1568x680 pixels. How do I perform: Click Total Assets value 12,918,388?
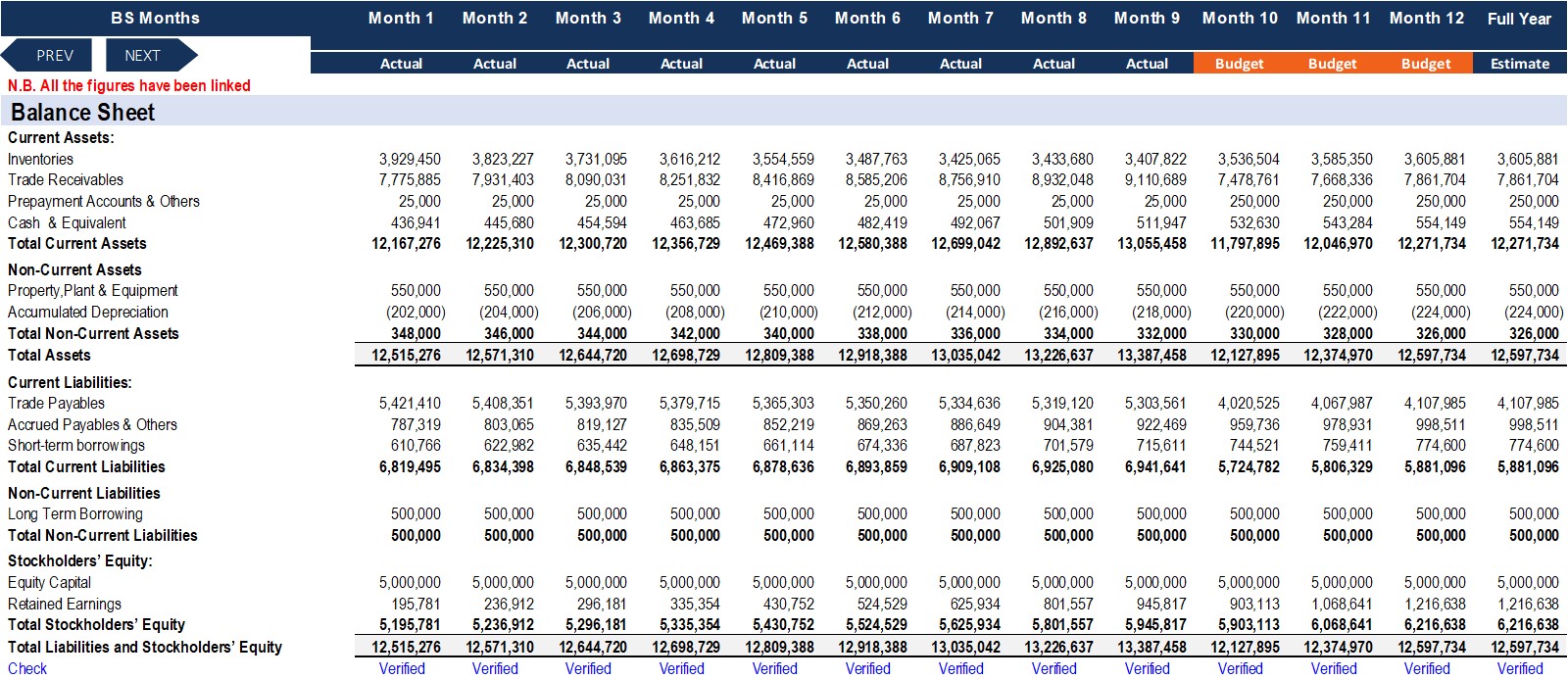(x=872, y=355)
